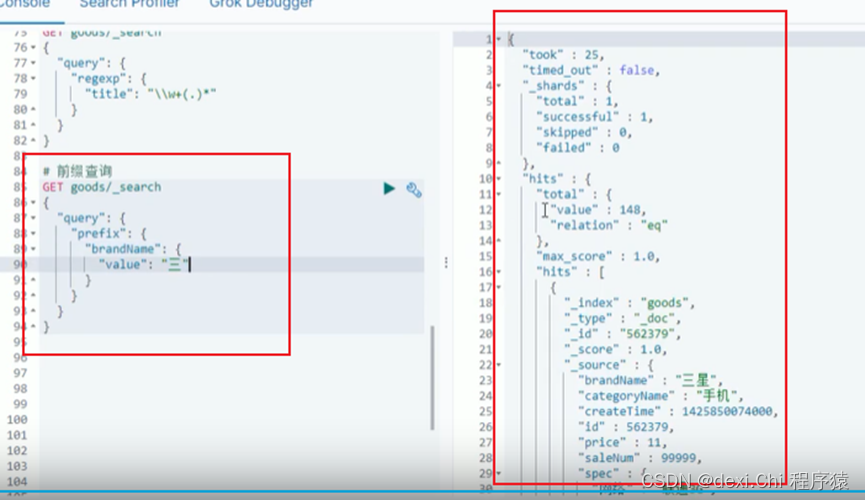
Task: Click the "title": "\\w+(.)*" regexp line
Action: (150, 94)
